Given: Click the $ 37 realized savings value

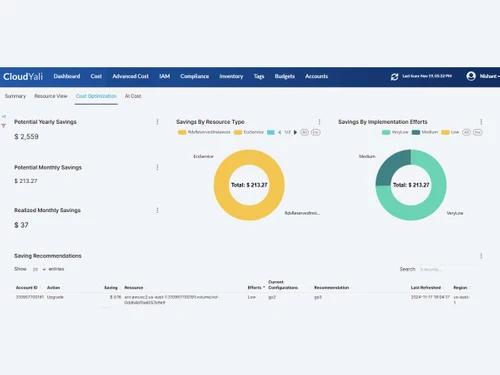Looking at the screenshot, I should [x=21, y=225].
